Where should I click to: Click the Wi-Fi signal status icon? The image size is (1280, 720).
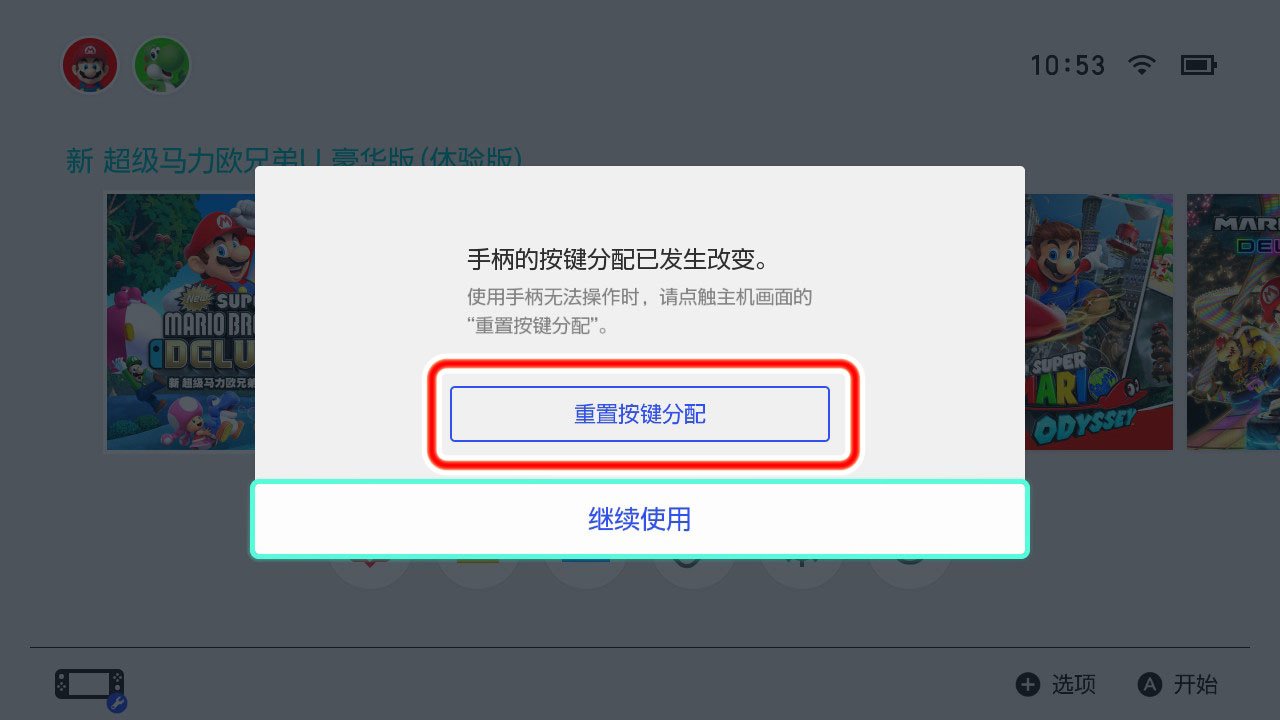pos(1141,65)
